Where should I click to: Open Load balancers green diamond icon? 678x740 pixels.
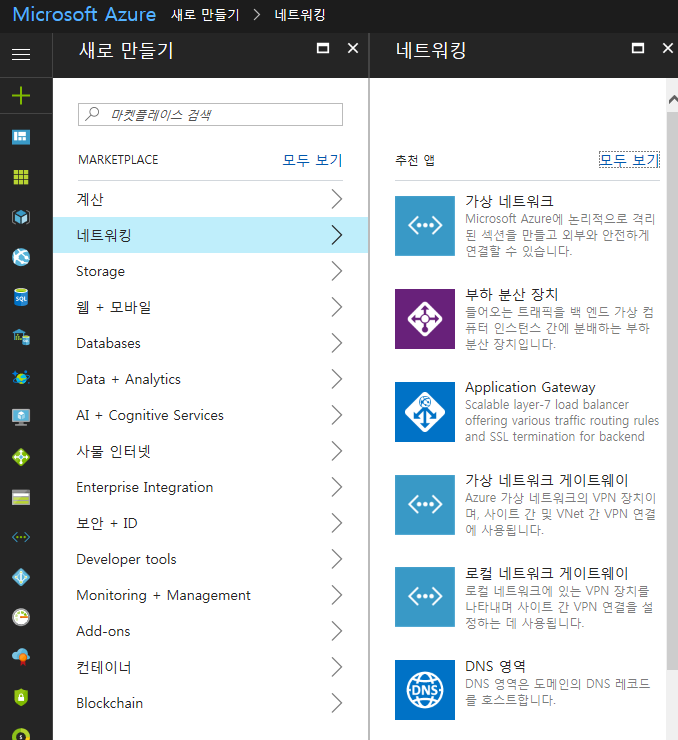click(x=21, y=457)
